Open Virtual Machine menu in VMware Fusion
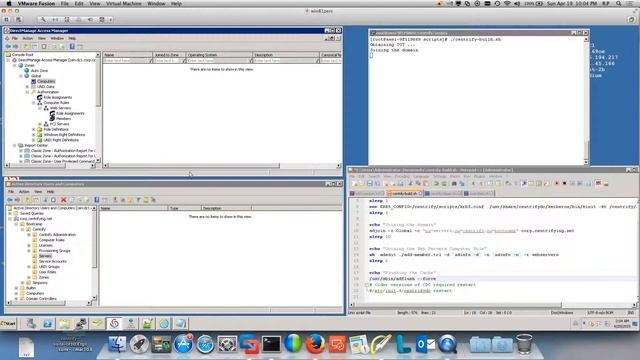The image size is (640, 360). [124, 3]
